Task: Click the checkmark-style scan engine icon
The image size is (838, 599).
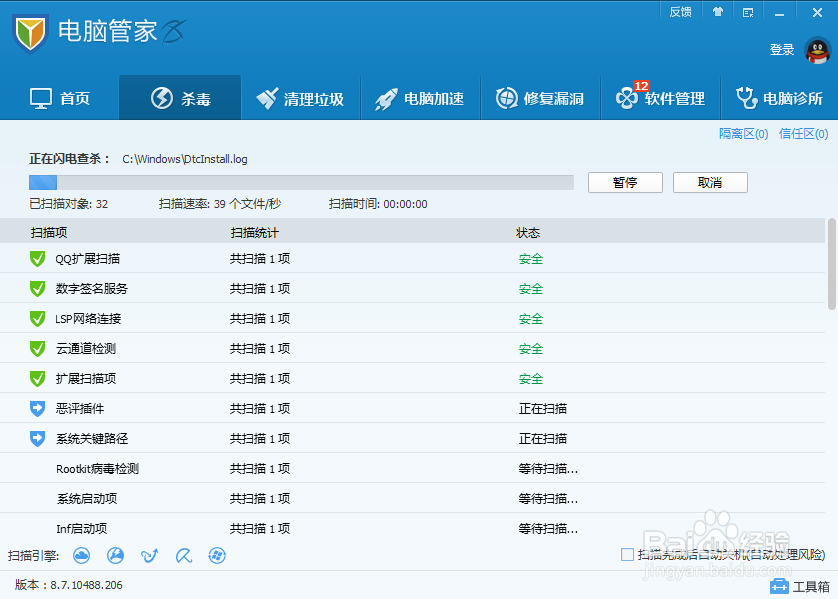Action: click(x=149, y=556)
